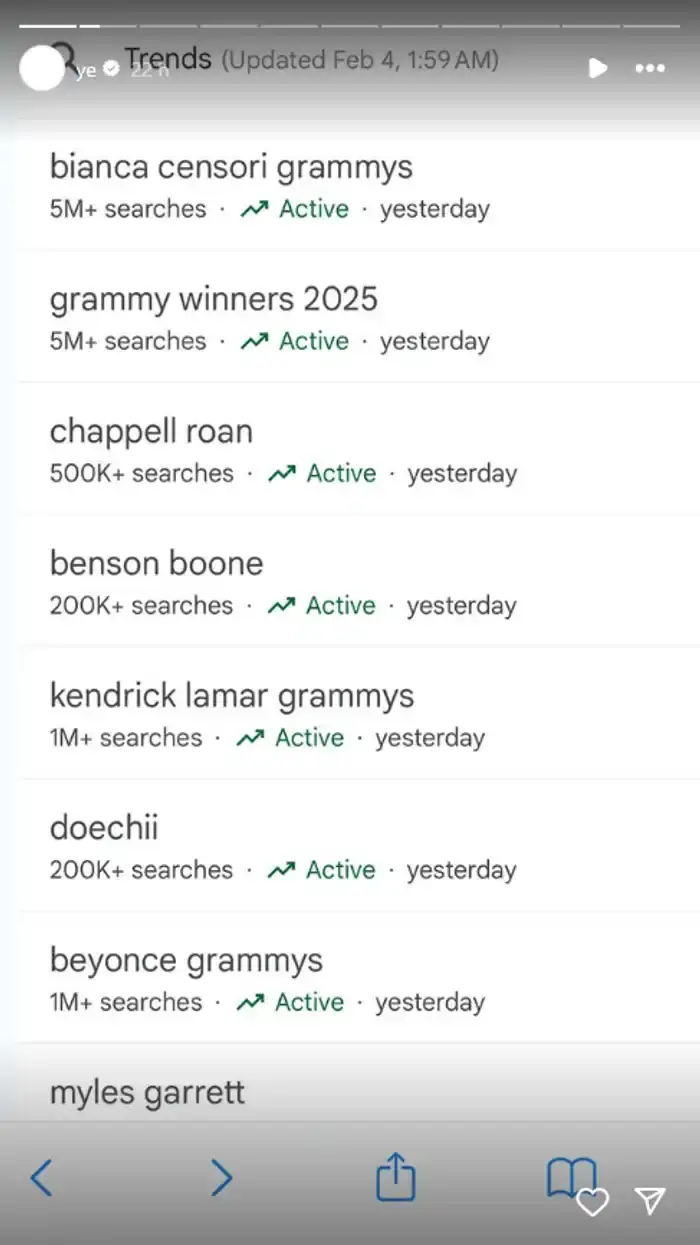Image resolution: width=700 pixels, height=1245 pixels.
Task: Tap the benson boone trend row
Action: click(x=358, y=582)
